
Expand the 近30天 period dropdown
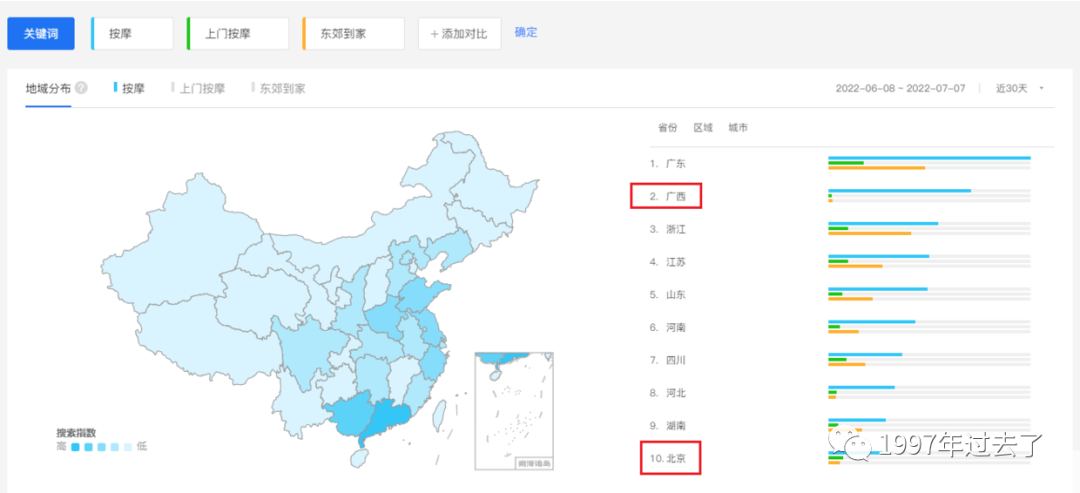point(1019,88)
